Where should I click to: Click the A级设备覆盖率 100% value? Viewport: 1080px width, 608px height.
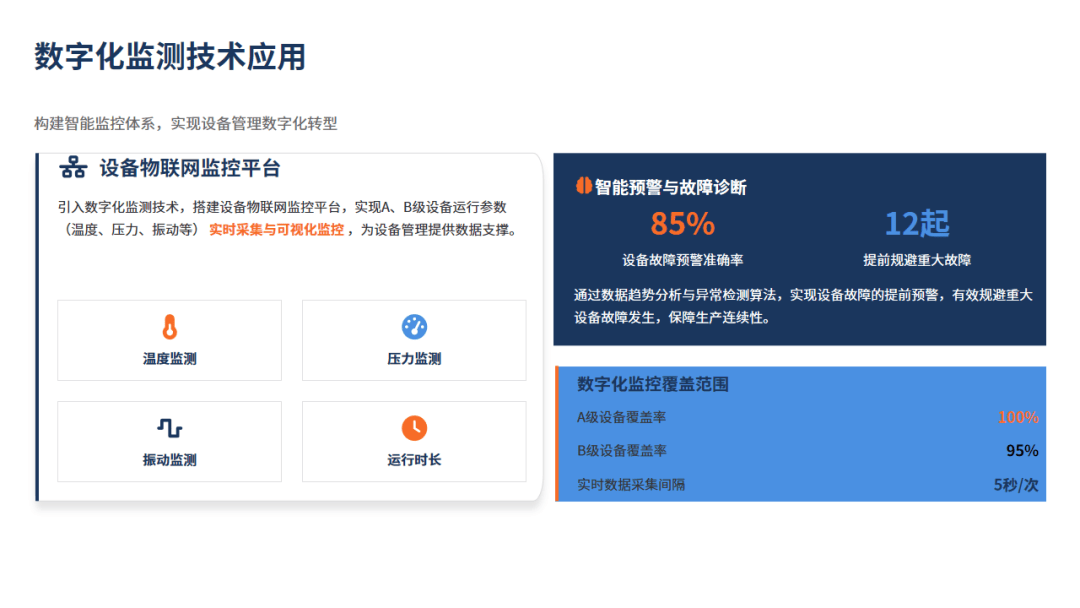tap(1018, 418)
